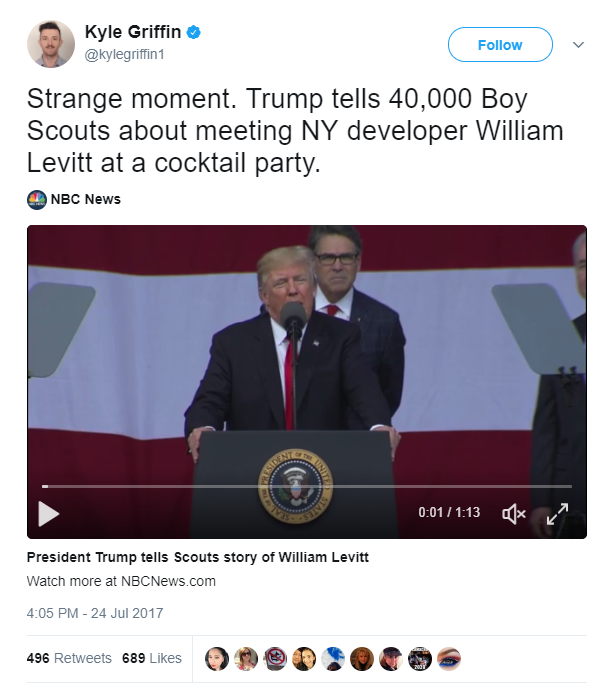View the 496 Retweets list
This screenshot has width=615, height=688.
[69, 658]
